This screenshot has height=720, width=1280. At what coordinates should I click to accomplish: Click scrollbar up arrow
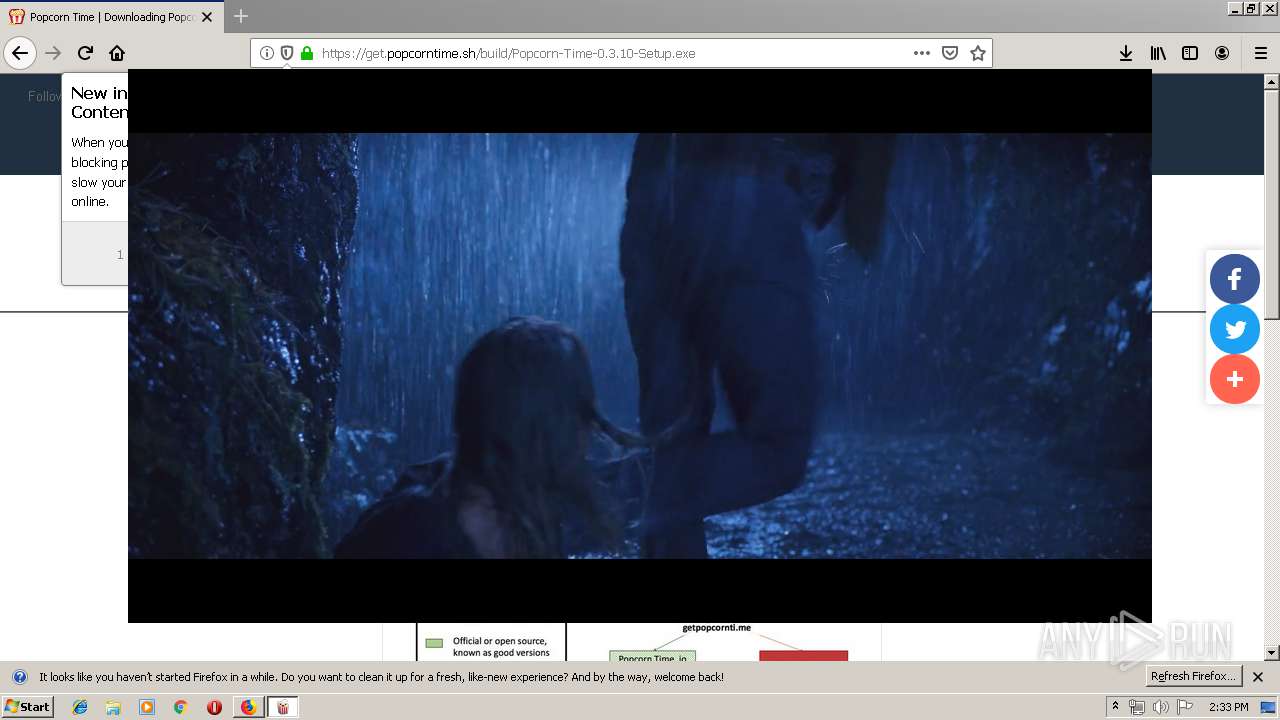1272,81
